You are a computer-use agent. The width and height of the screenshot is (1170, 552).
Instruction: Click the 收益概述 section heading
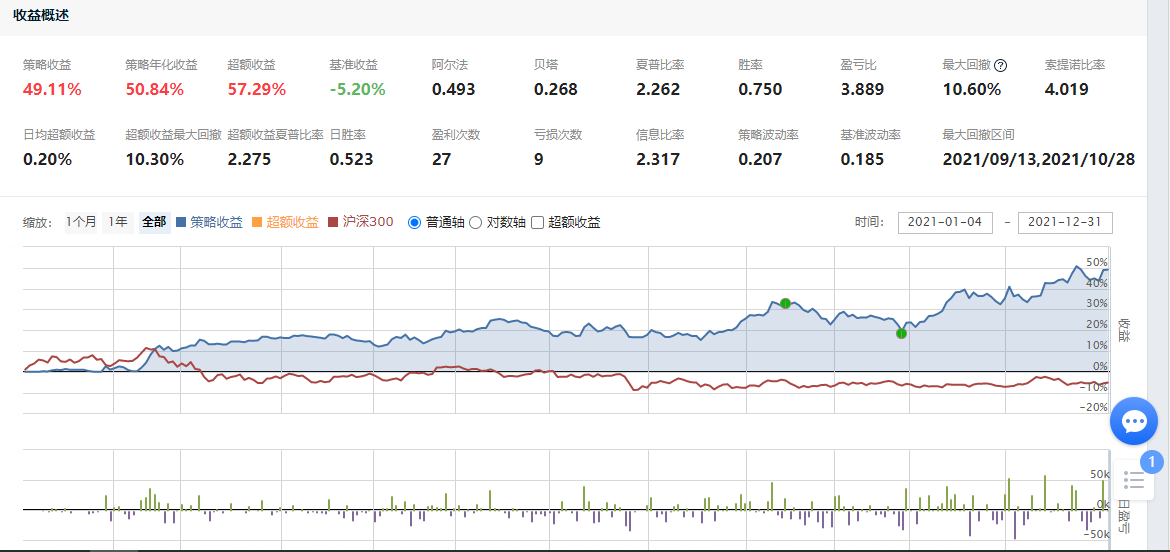click(42, 16)
